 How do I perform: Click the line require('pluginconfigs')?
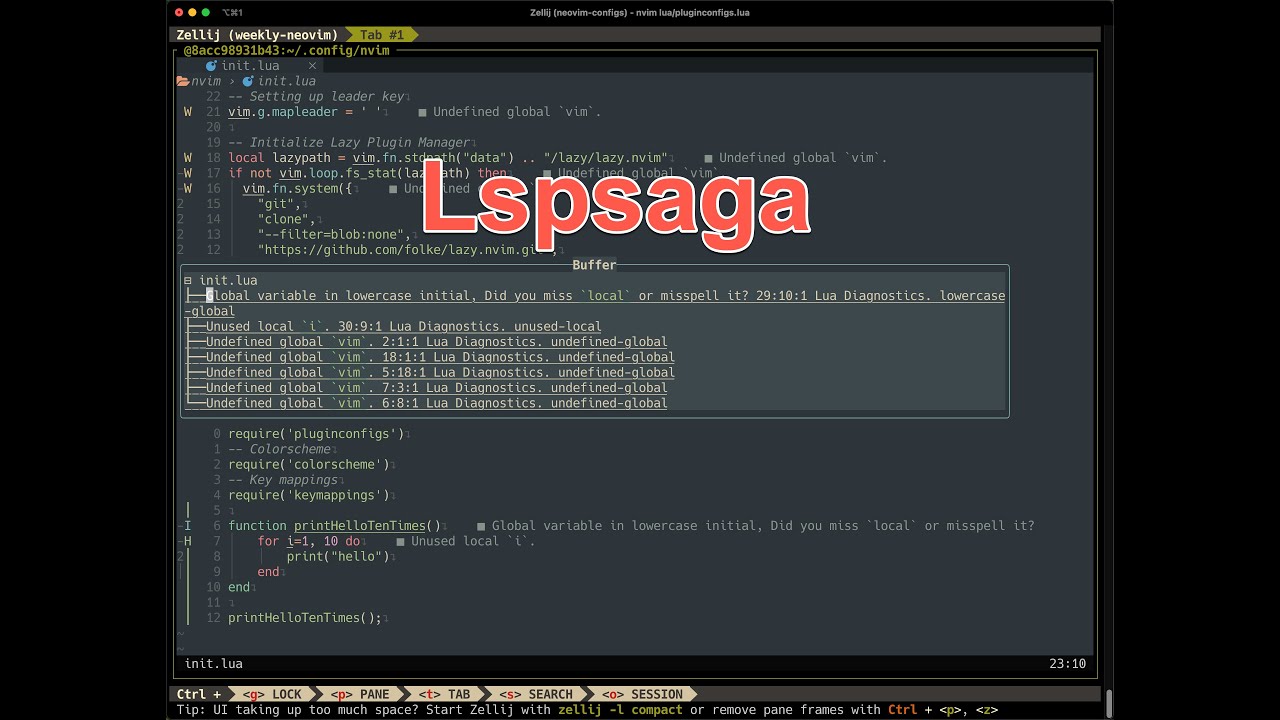[316, 434]
